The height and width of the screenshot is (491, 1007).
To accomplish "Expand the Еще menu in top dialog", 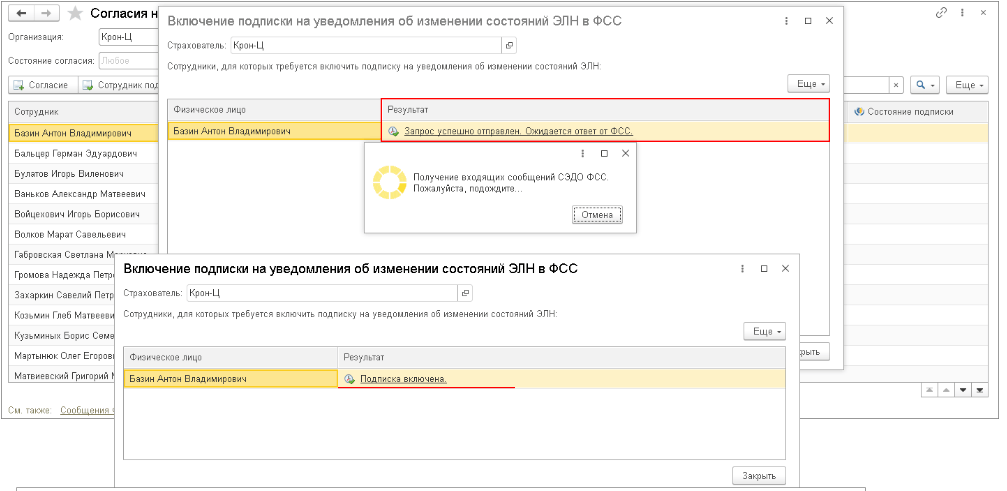I will pyautogui.click(x=808, y=84).
